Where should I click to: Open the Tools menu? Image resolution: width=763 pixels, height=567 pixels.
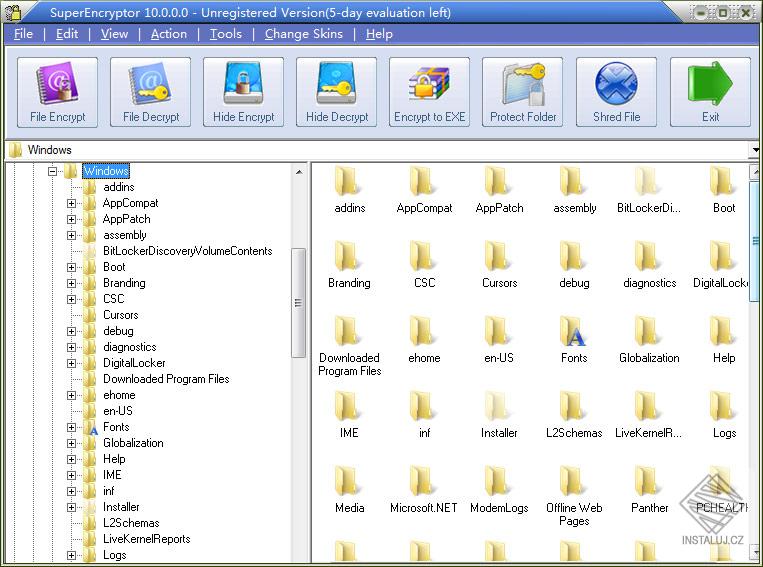click(226, 34)
